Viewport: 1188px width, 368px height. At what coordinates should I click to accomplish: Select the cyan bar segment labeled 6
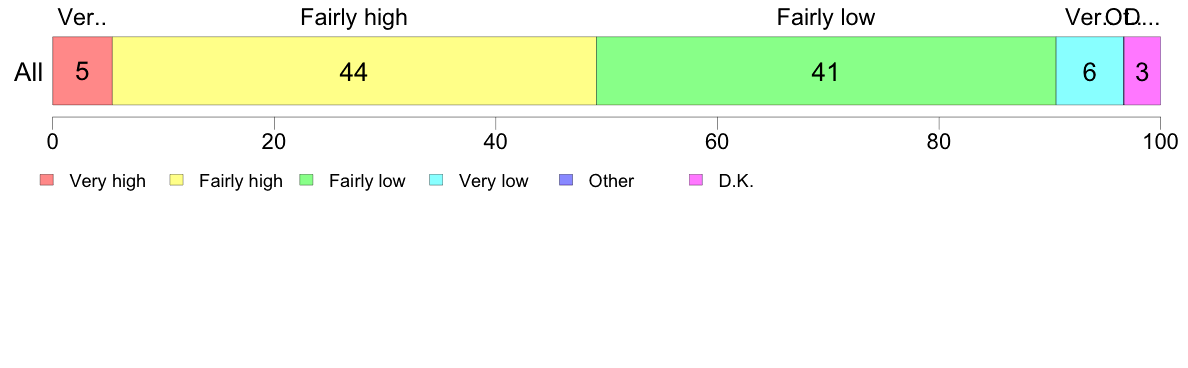(x=1090, y=70)
